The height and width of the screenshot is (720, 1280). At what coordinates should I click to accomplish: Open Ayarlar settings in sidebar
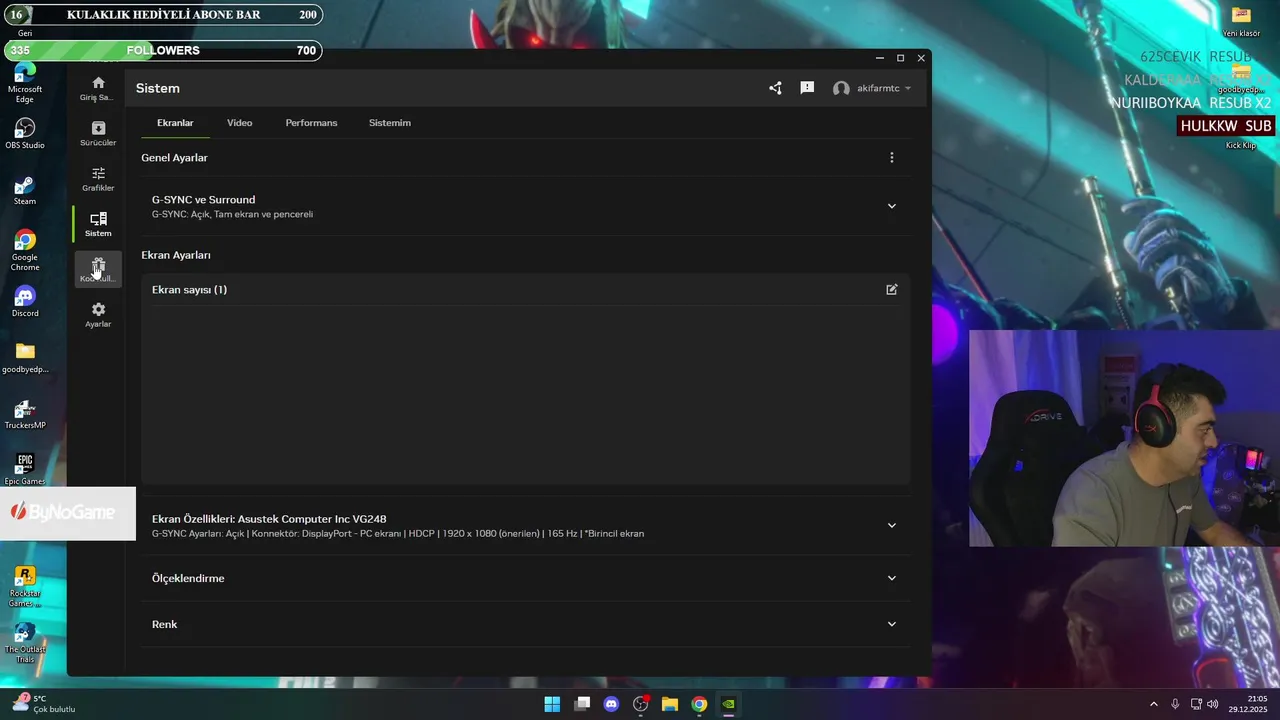[x=98, y=315]
